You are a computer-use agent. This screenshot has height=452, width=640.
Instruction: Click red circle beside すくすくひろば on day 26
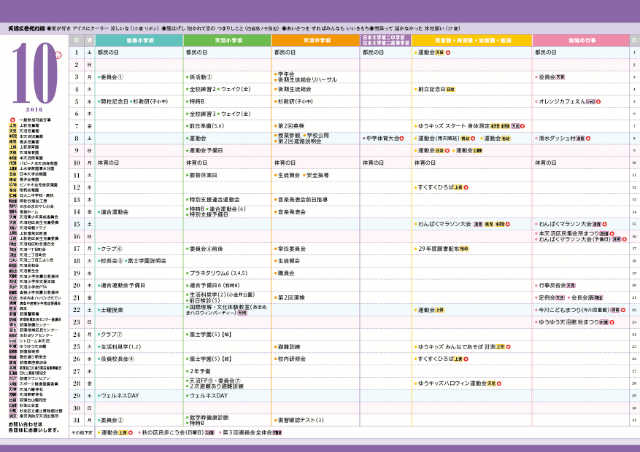click(466, 359)
